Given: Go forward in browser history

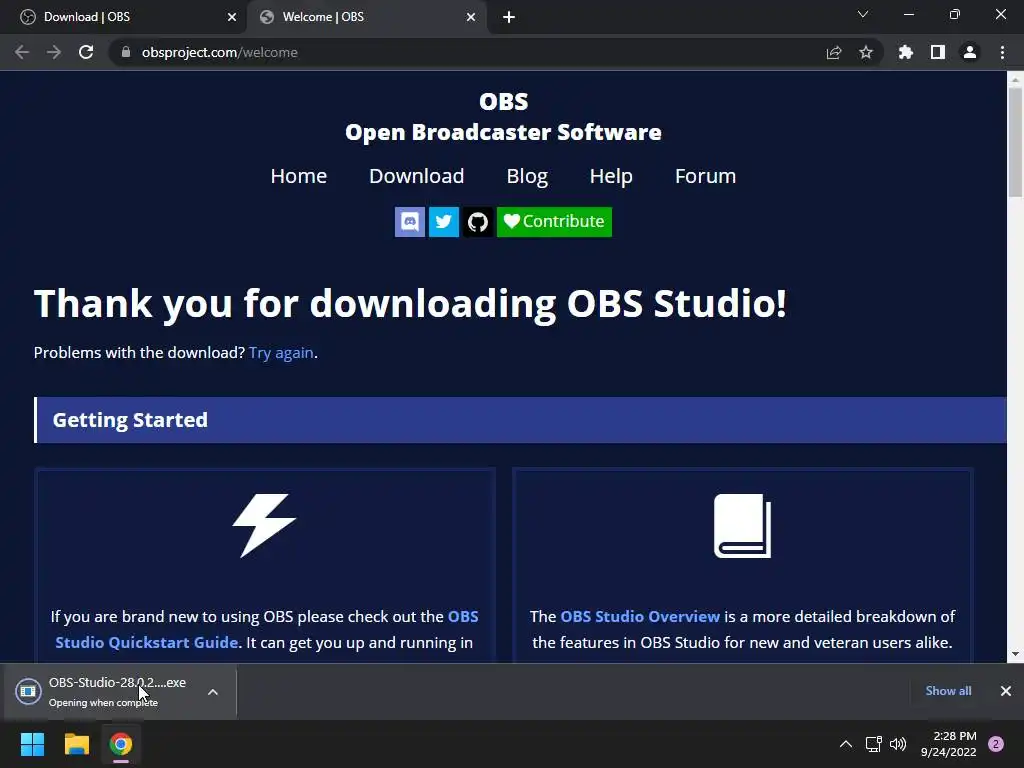Looking at the screenshot, I should tap(54, 52).
